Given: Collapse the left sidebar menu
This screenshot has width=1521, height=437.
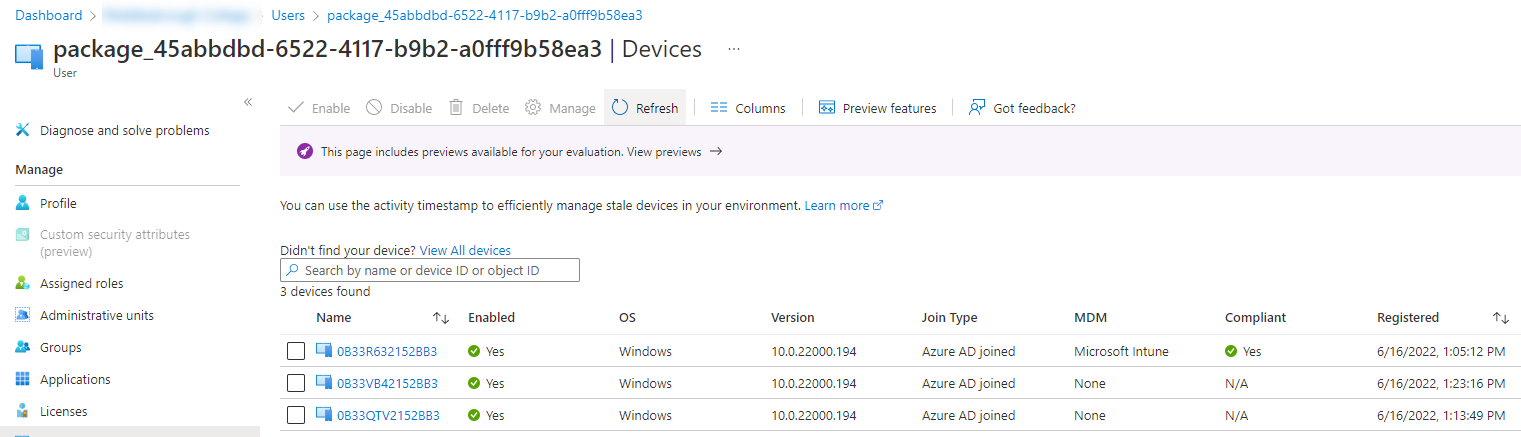Looking at the screenshot, I should pyautogui.click(x=248, y=102).
